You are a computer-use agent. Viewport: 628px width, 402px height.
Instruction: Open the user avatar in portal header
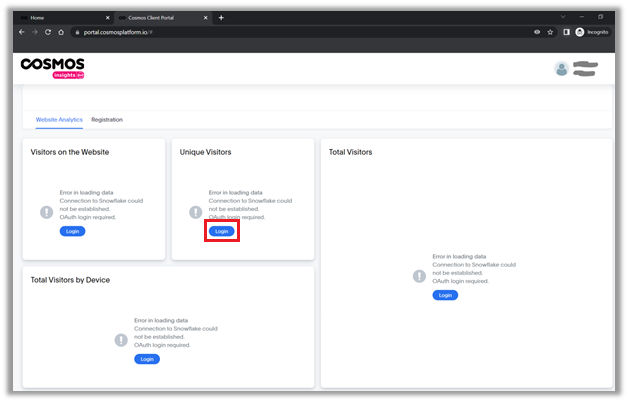tap(562, 69)
